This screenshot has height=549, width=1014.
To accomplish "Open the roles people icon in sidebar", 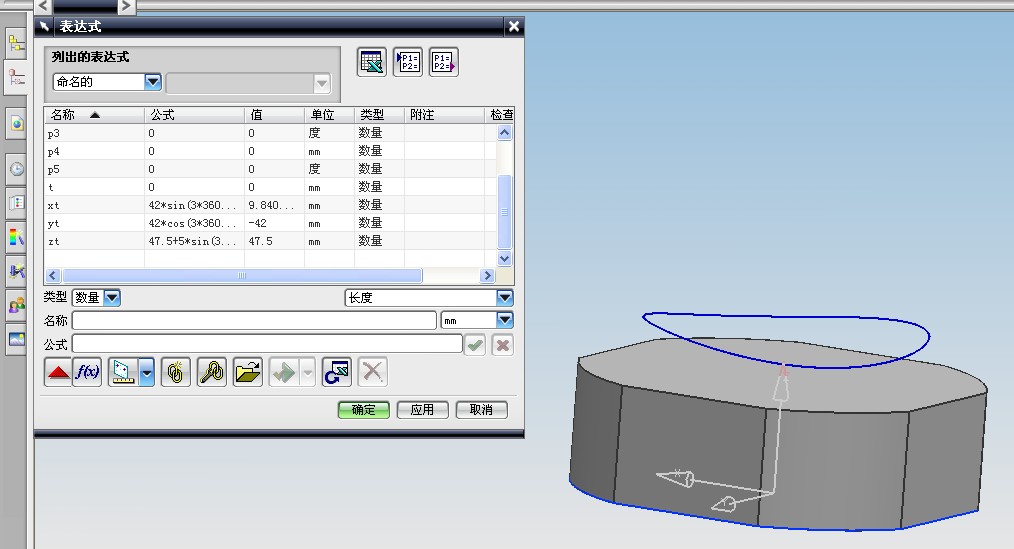I will 16,305.
